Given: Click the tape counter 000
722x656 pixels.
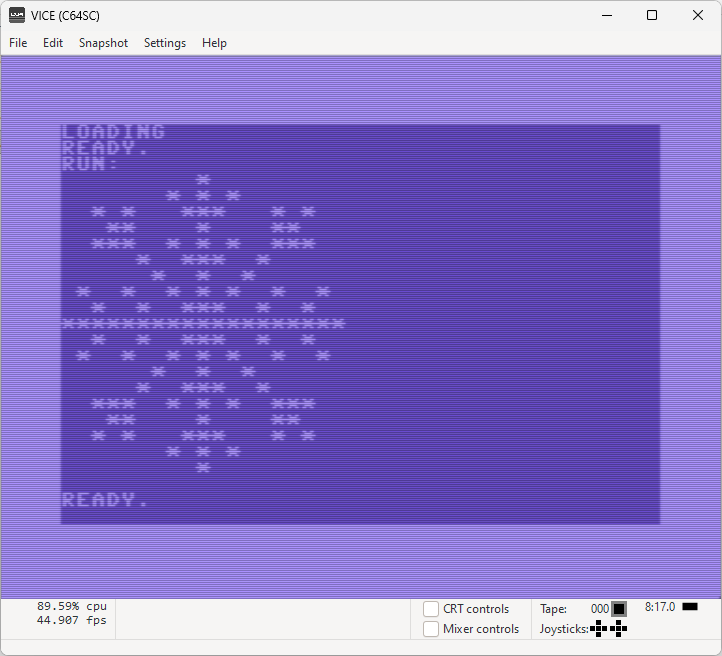Looking at the screenshot, I should pos(599,609).
